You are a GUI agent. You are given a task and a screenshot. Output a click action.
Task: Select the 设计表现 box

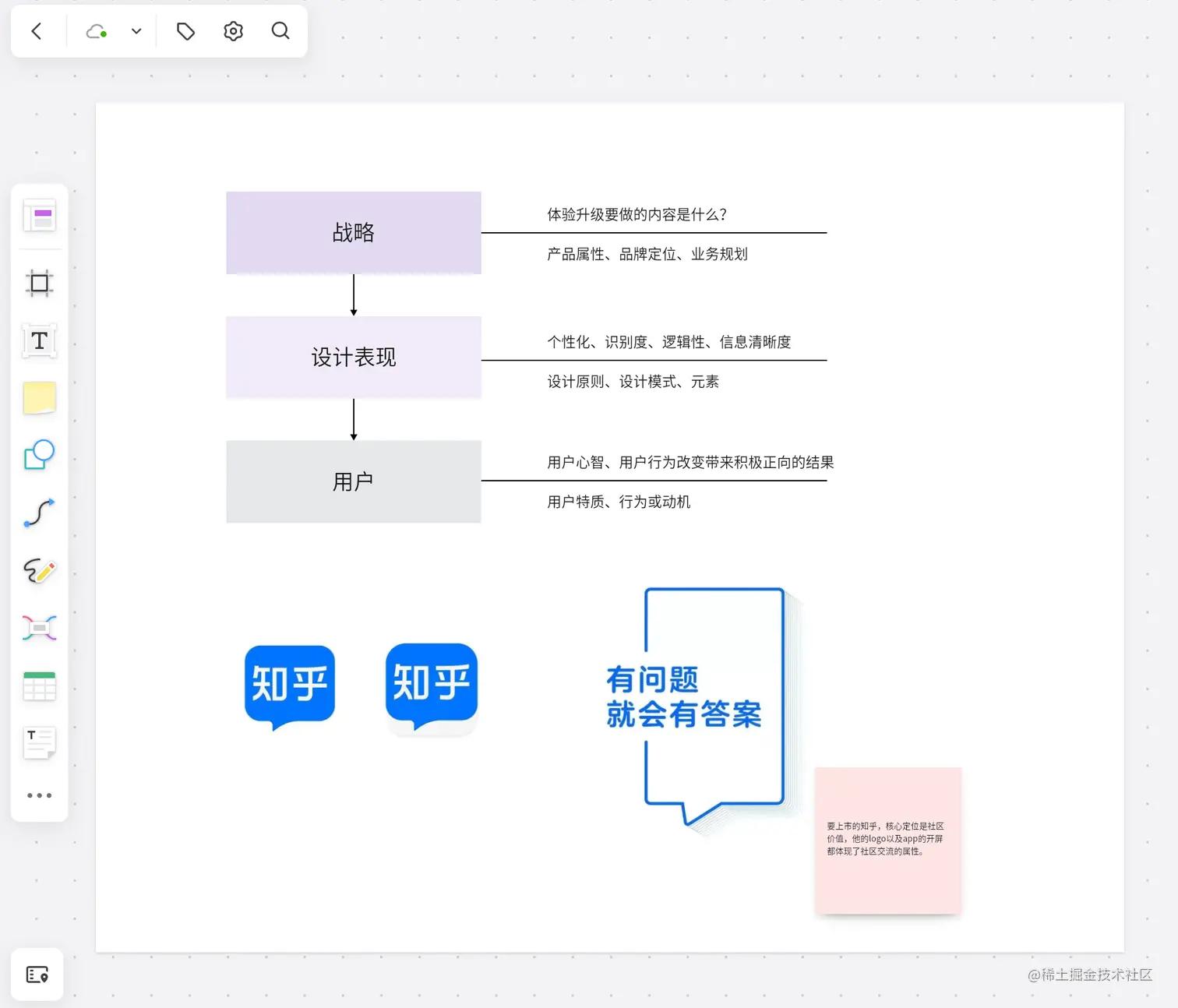click(354, 358)
